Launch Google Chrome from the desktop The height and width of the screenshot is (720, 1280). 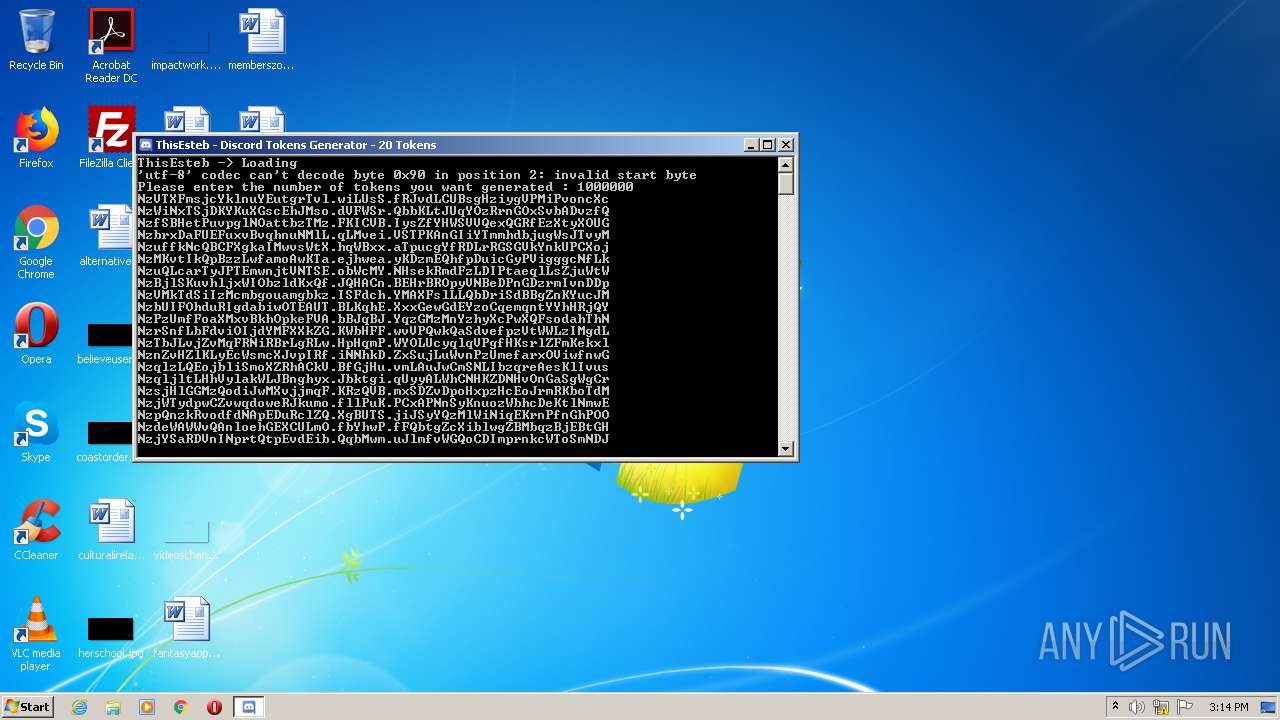click(x=36, y=242)
